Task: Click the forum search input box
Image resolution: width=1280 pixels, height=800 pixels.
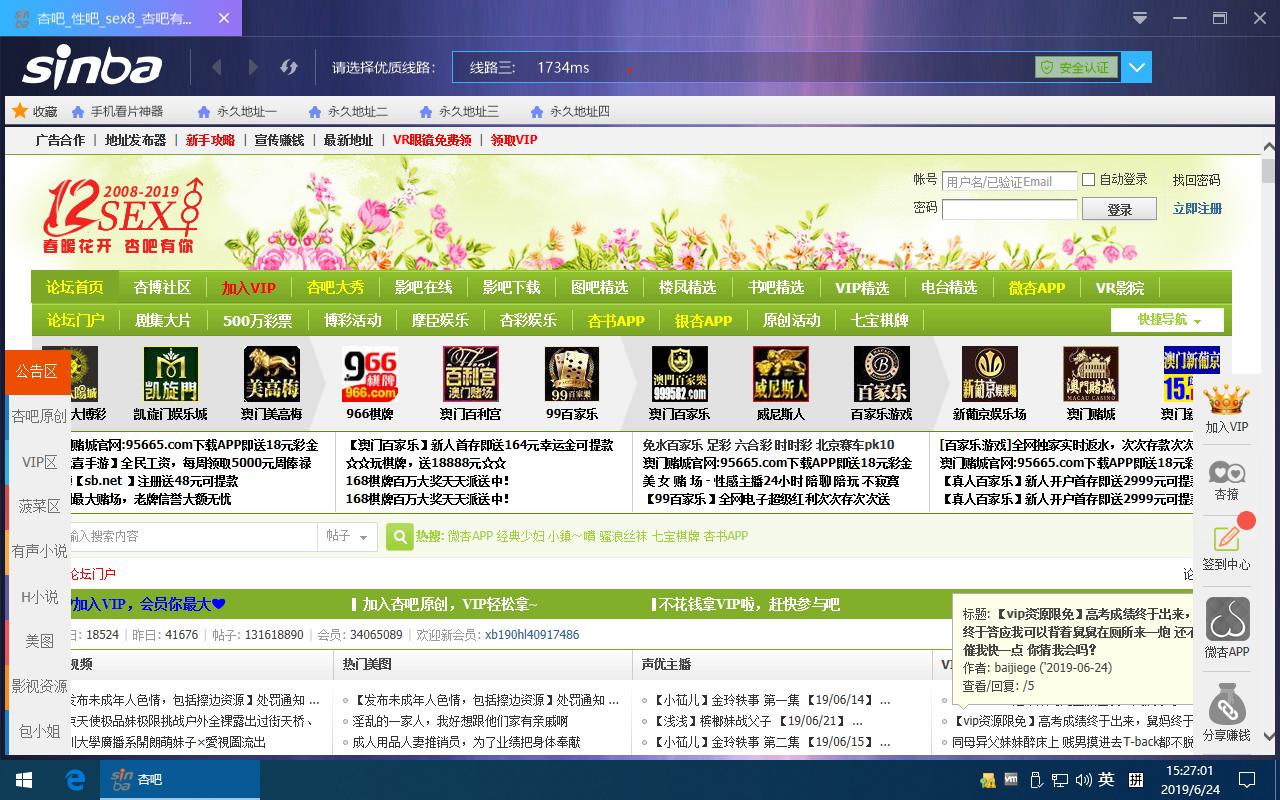Action: (x=192, y=536)
